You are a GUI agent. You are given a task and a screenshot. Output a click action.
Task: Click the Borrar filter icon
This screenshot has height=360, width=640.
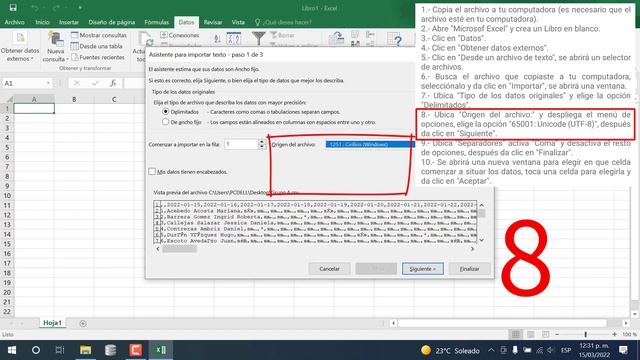point(282,35)
